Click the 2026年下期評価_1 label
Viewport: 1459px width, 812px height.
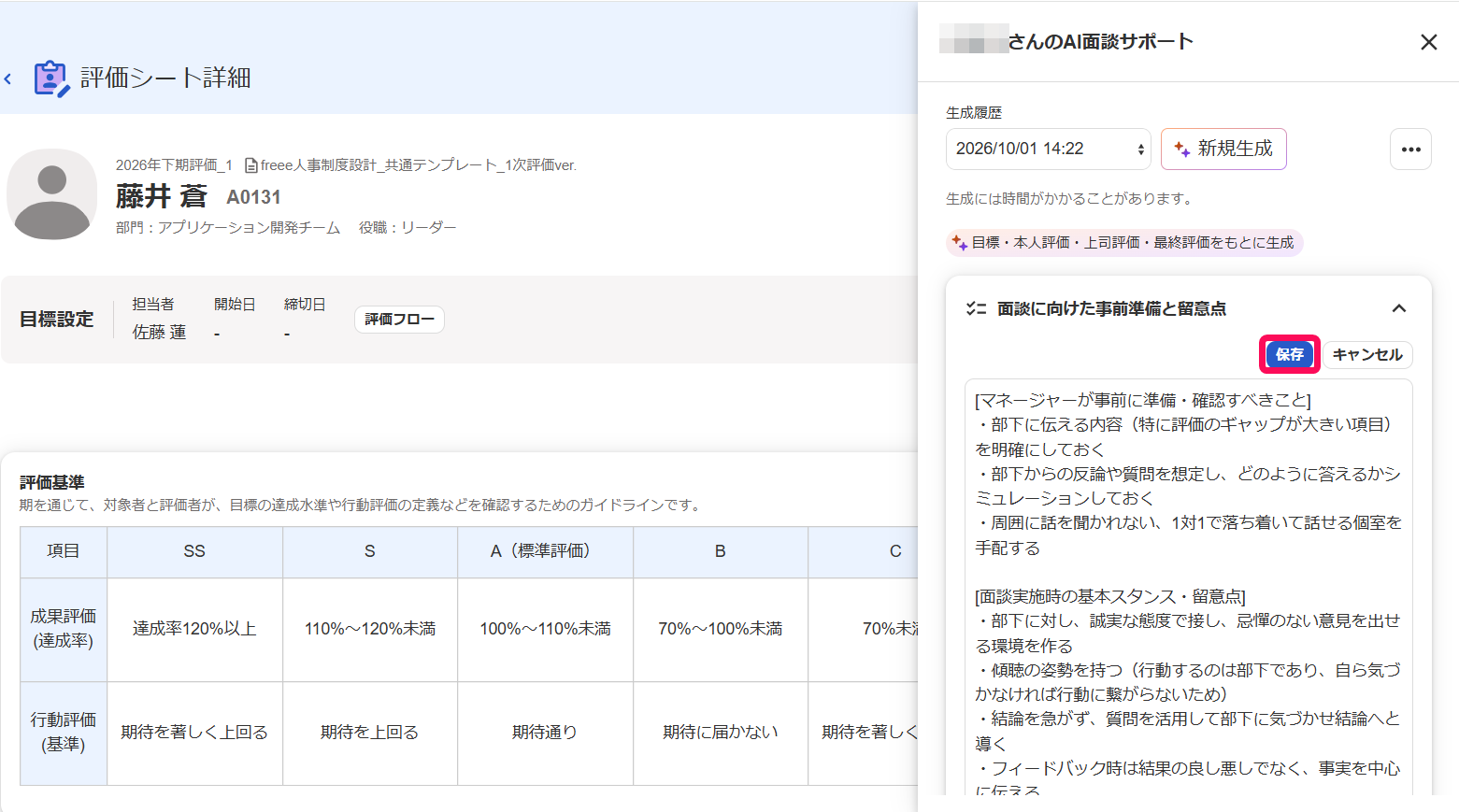[174, 165]
